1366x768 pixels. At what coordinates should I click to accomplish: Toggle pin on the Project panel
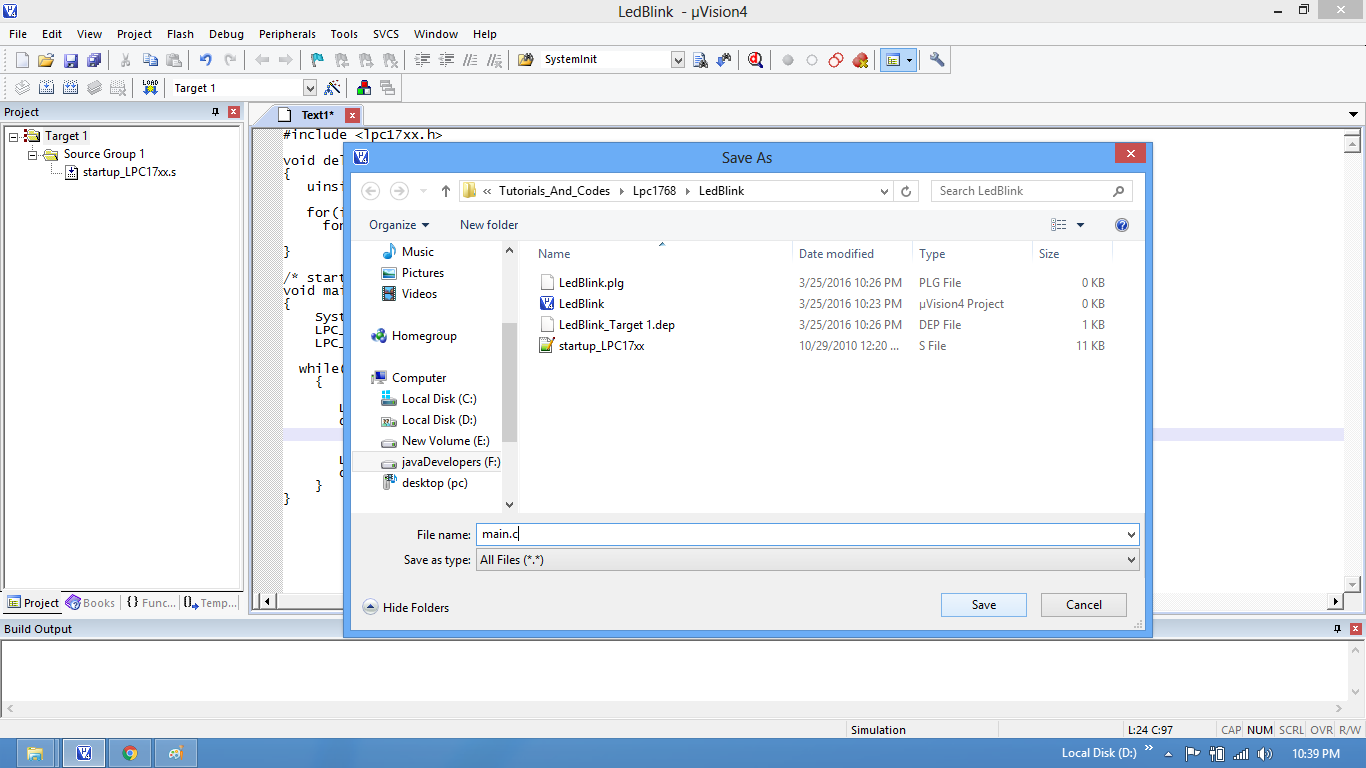(215, 112)
